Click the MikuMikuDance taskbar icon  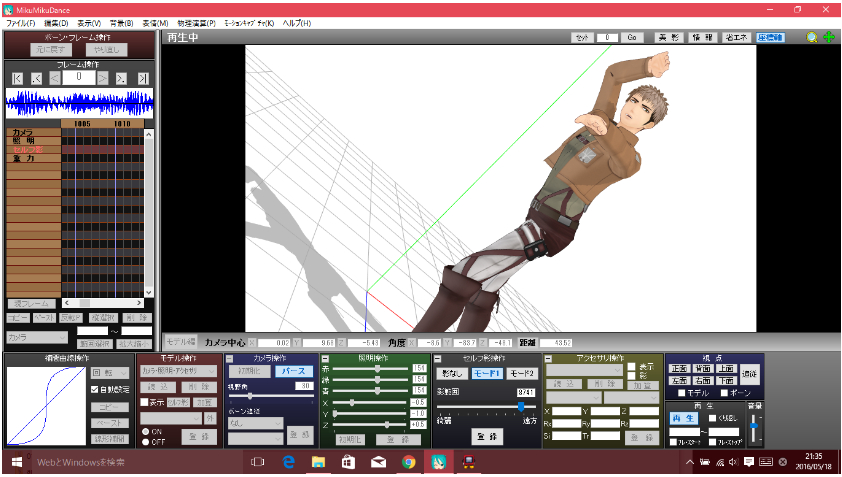(x=439, y=462)
